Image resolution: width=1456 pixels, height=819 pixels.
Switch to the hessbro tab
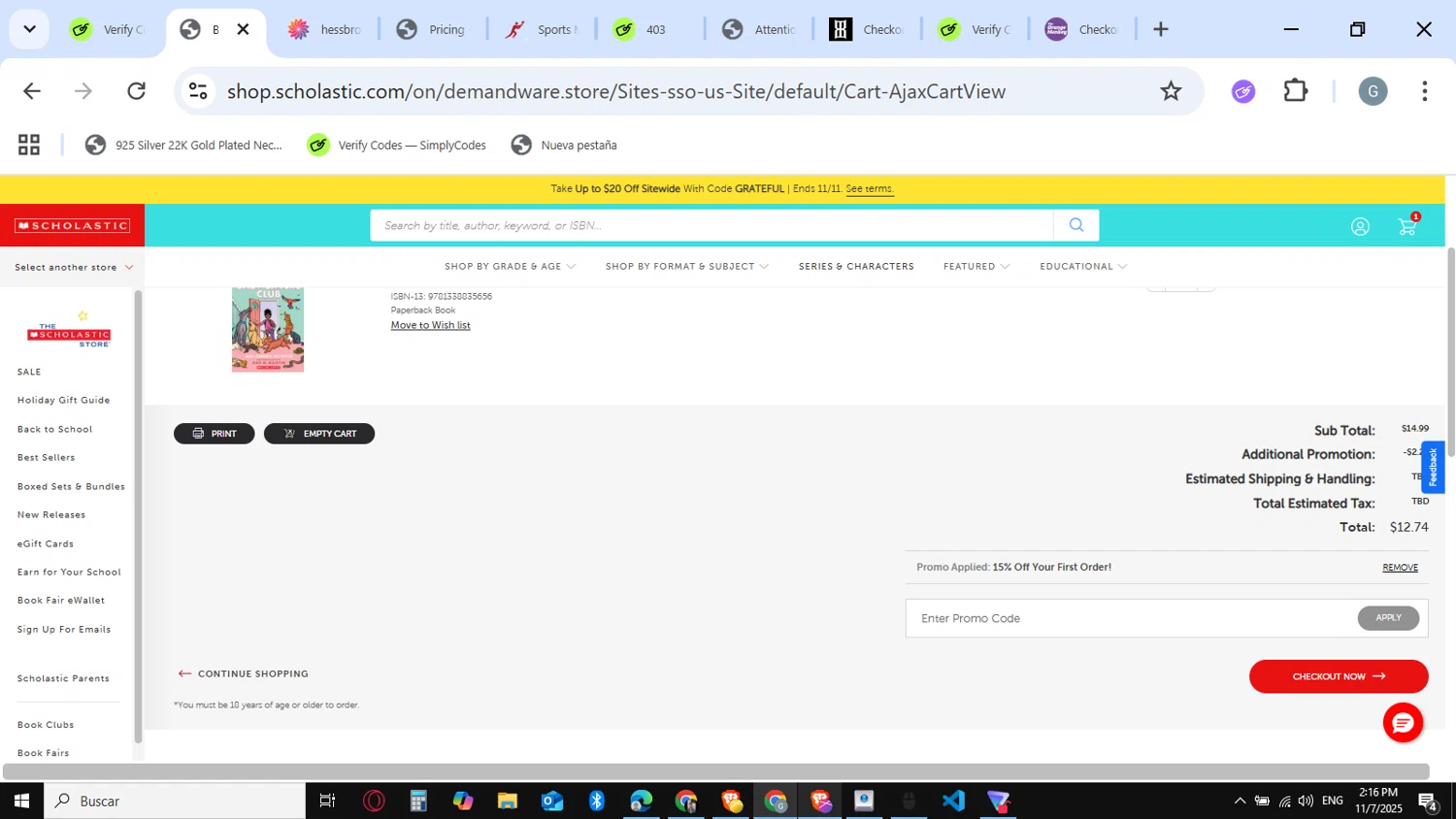(x=325, y=29)
